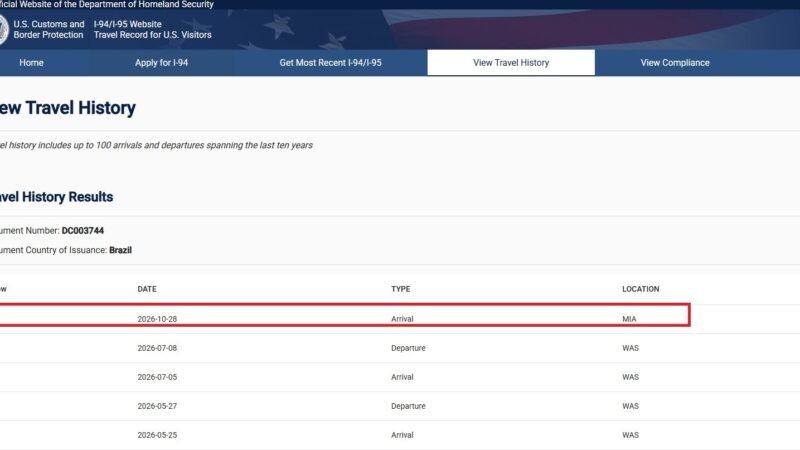Click the U.S. Customs and Border Protection title

48,30
